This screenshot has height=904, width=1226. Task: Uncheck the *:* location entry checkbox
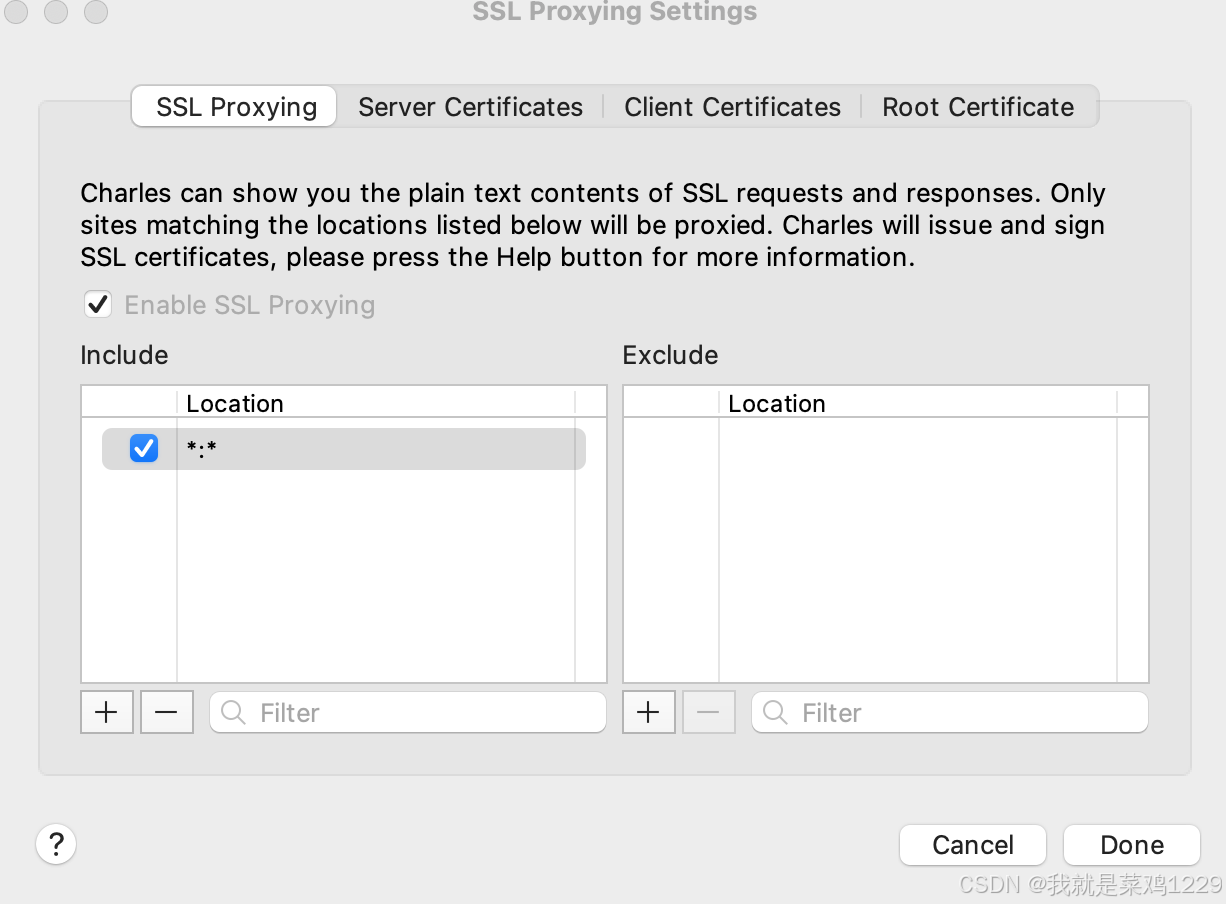144,449
